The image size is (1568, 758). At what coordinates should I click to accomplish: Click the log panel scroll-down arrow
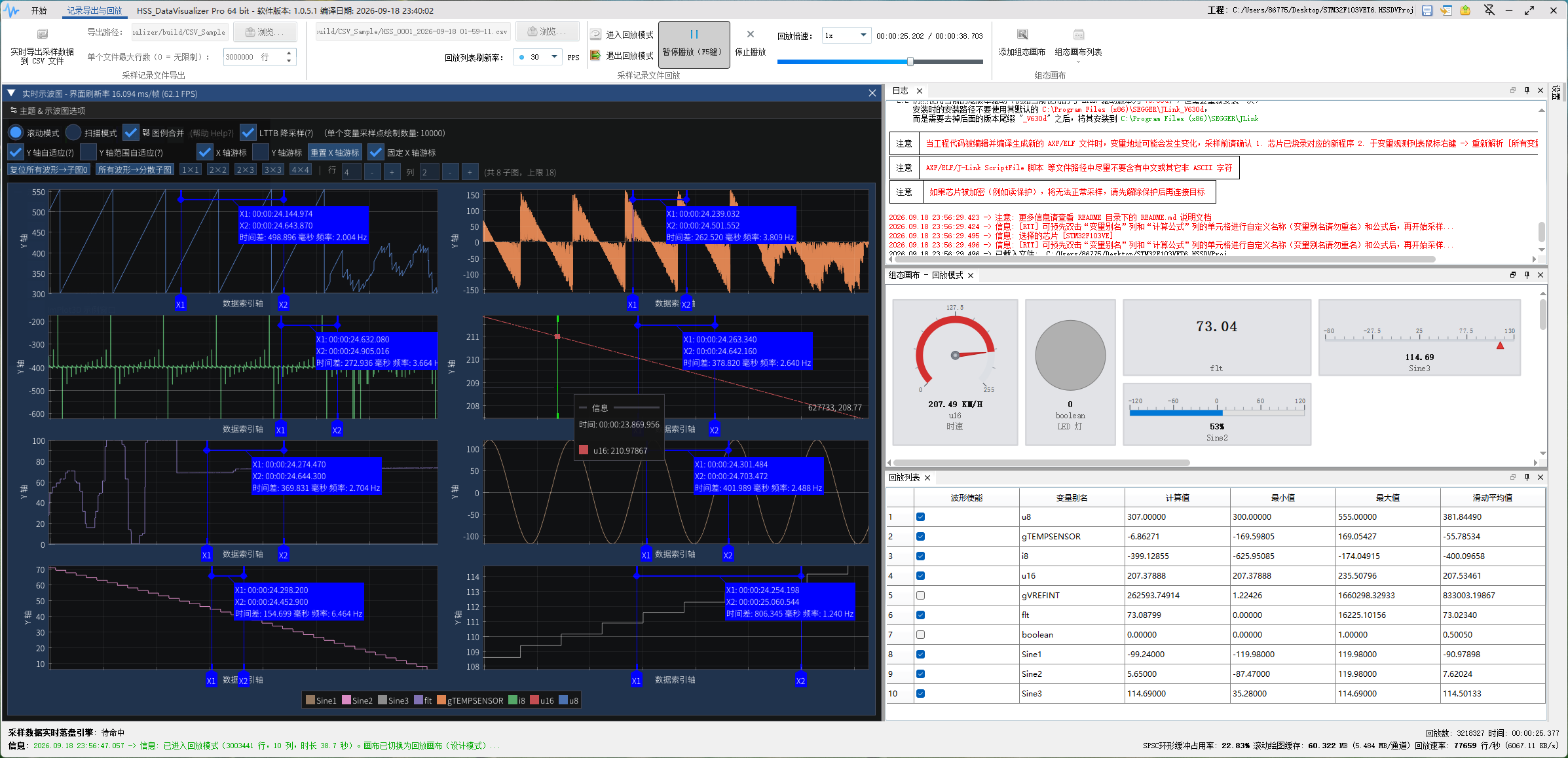(1542, 249)
